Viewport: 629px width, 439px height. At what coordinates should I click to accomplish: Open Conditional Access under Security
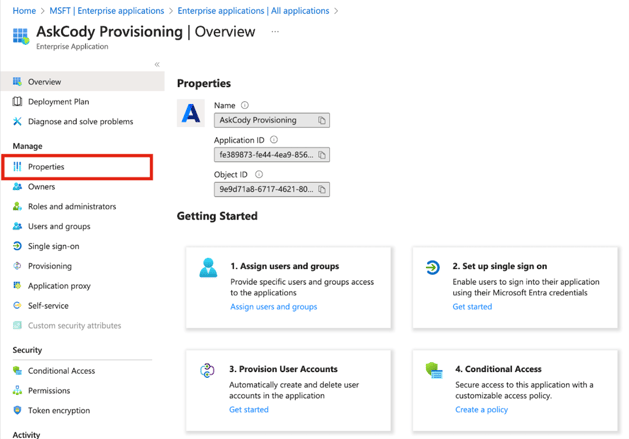pos(61,370)
